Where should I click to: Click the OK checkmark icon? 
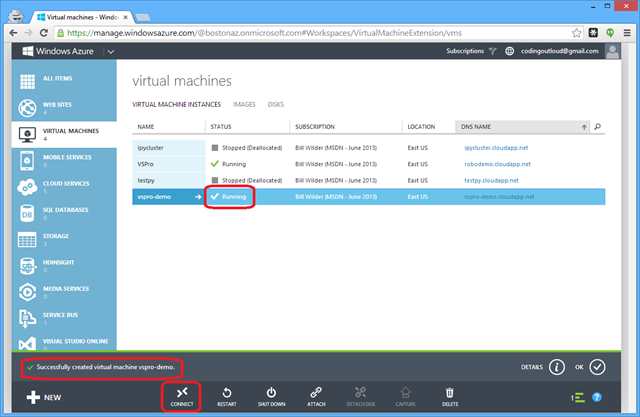pos(598,366)
